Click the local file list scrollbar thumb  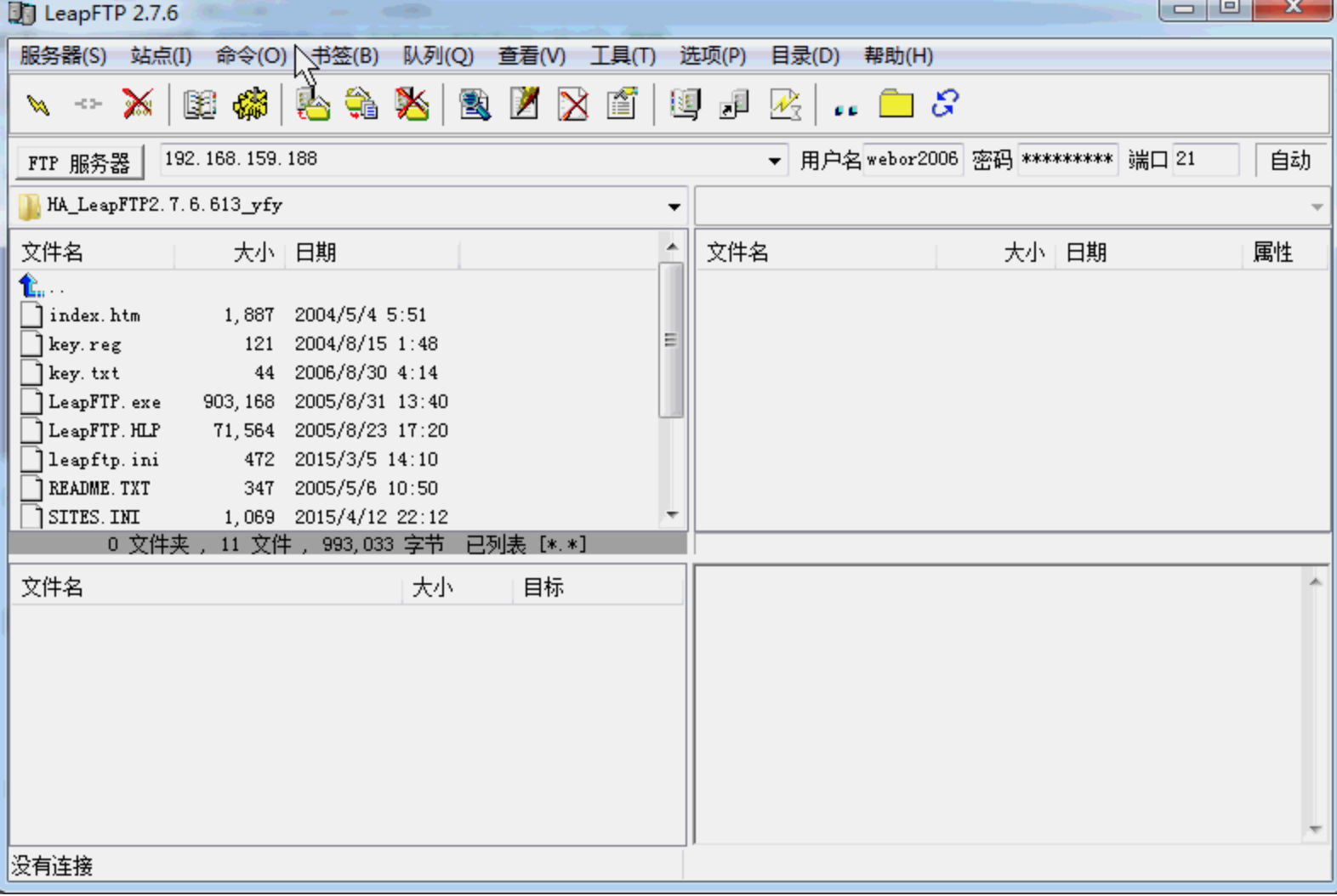[671, 340]
